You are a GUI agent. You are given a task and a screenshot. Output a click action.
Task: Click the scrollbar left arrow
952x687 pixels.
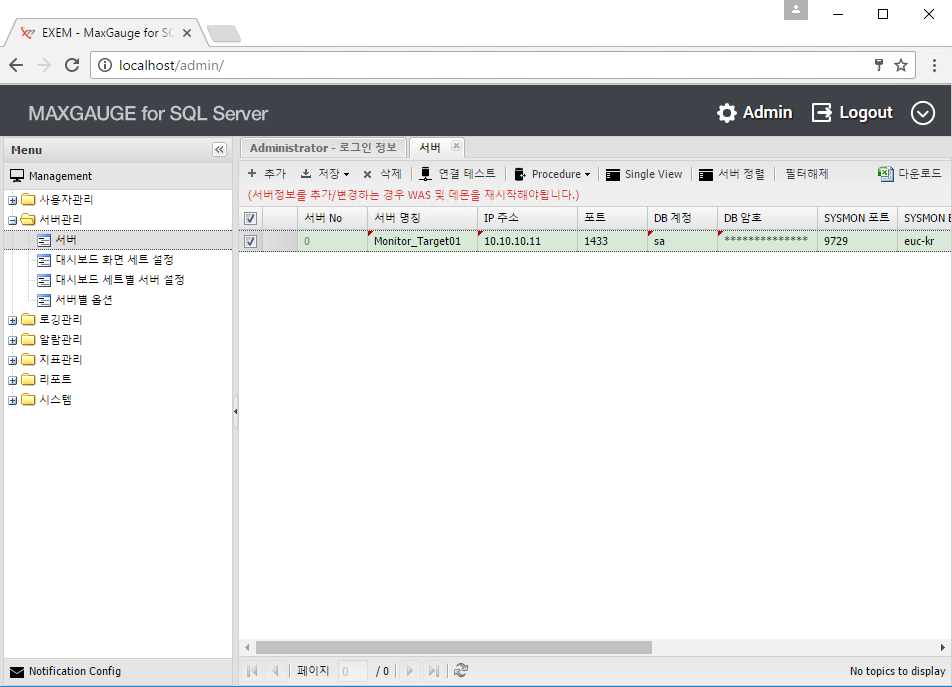pyautogui.click(x=246, y=648)
